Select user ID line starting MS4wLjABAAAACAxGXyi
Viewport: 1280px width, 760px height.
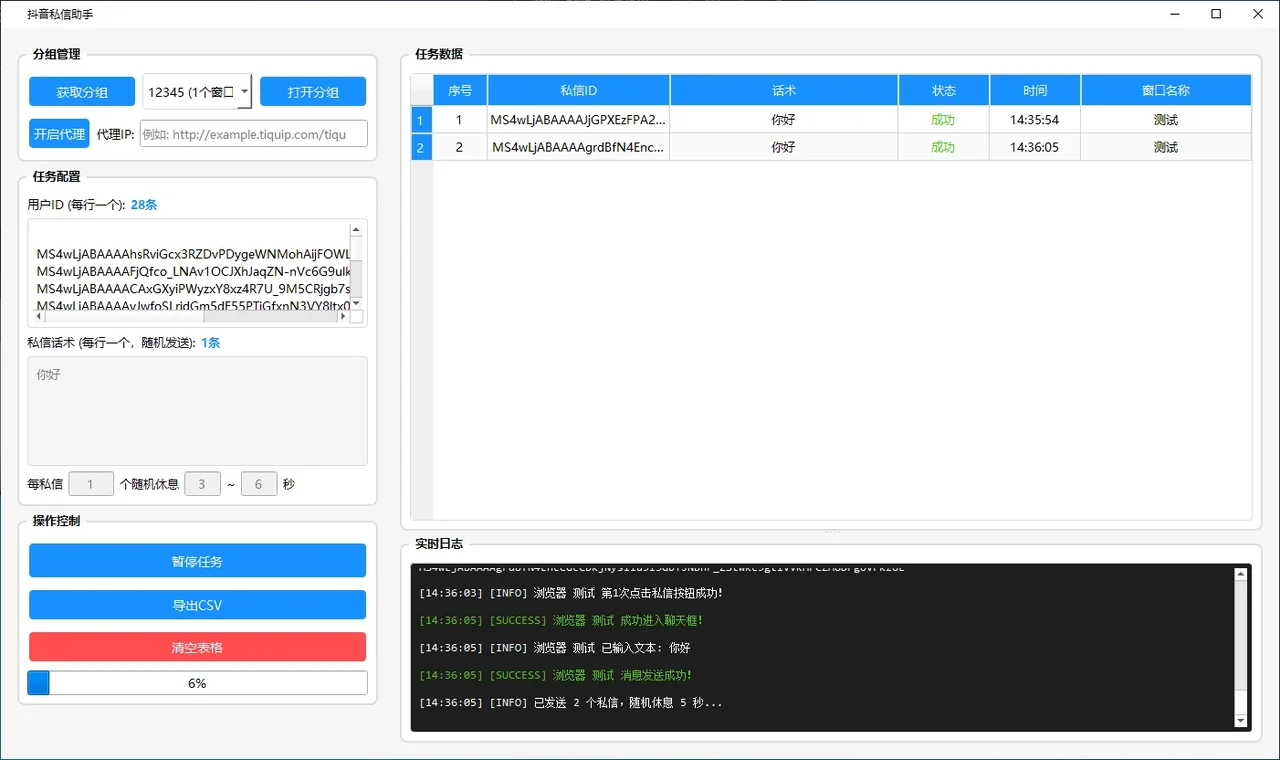click(x=193, y=289)
